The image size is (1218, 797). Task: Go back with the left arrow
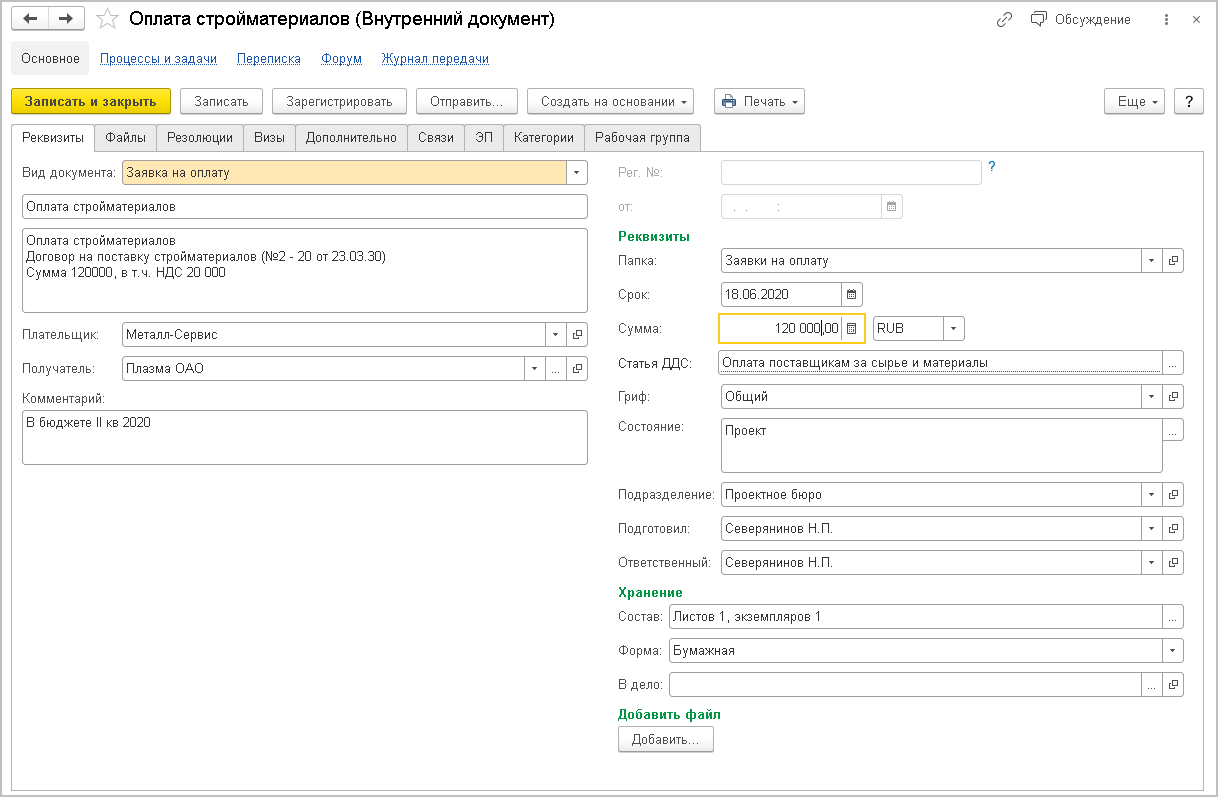tap(30, 20)
